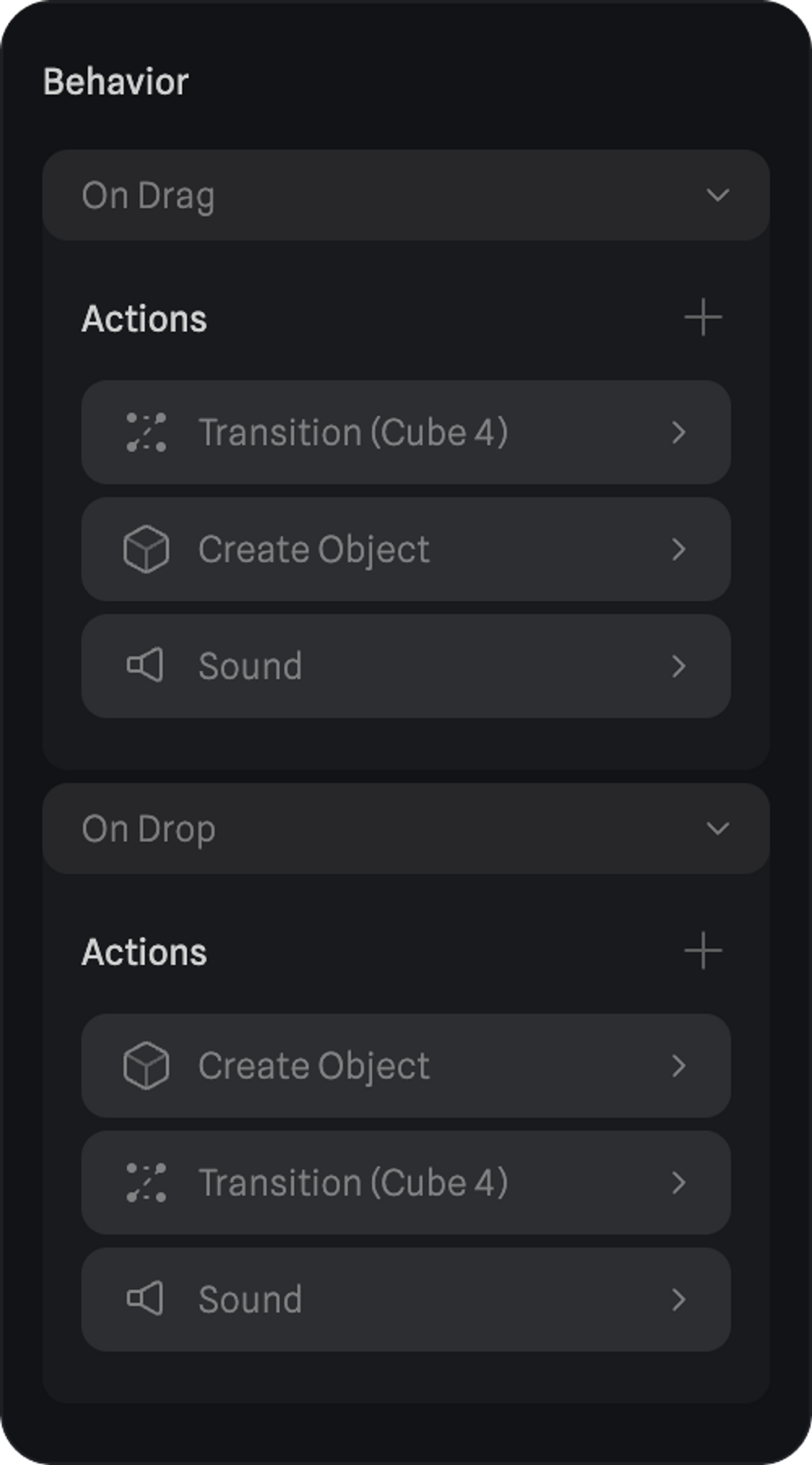This screenshot has width=812, height=1465.
Task: Click the cube icon in On Drop actions
Action: point(146,1066)
